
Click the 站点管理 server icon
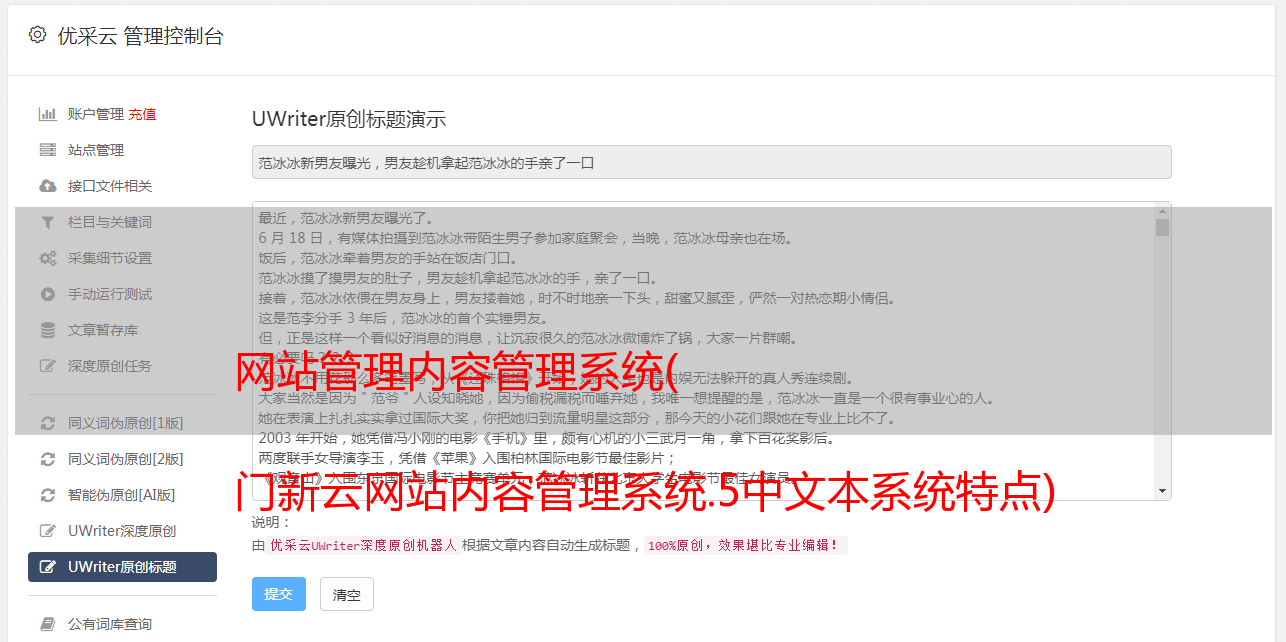click(x=47, y=150)
